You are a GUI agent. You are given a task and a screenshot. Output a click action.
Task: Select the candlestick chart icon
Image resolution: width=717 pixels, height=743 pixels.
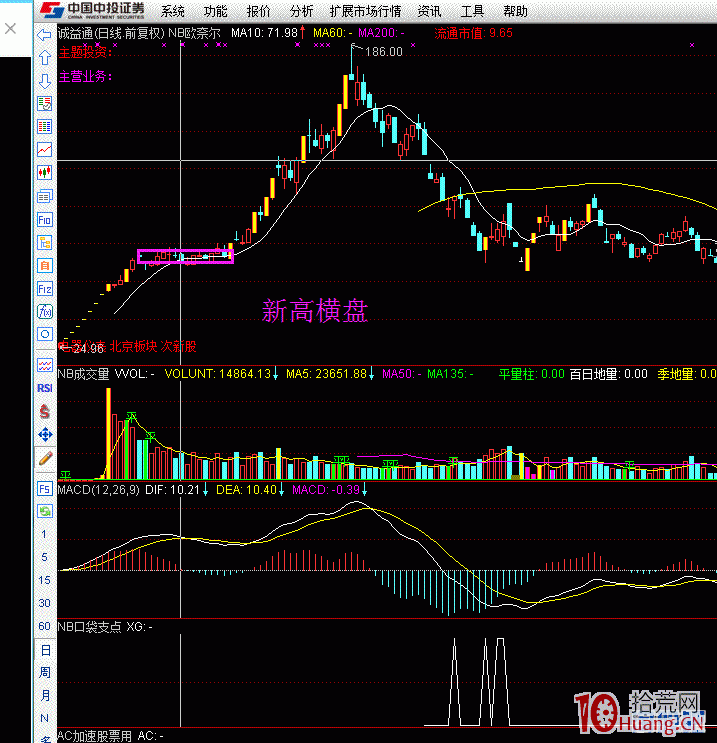tap(45, 172)
